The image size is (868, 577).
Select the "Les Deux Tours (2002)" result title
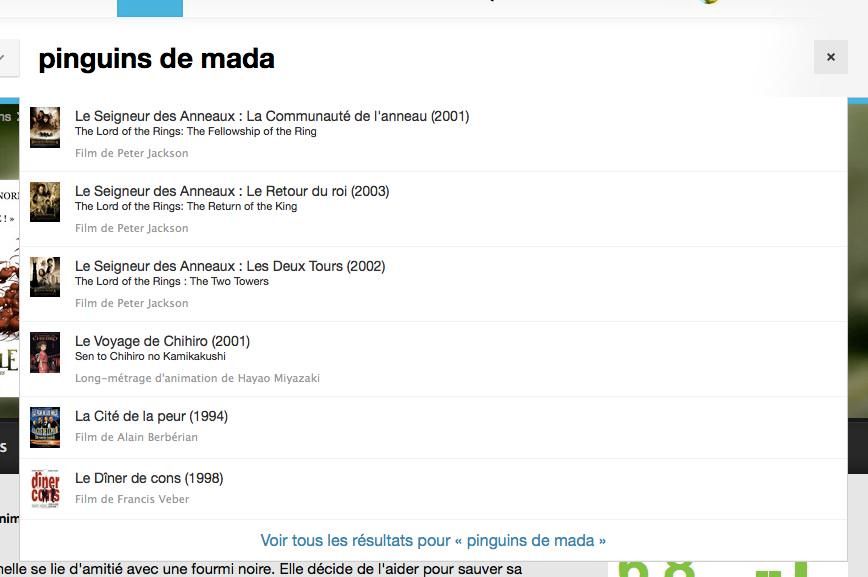pyautogui.click(x=229, y=266)
